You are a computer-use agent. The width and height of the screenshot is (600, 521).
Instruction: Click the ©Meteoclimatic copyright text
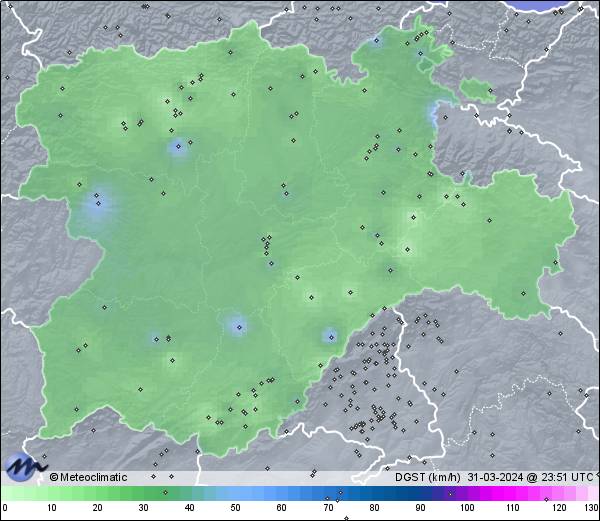88,477
